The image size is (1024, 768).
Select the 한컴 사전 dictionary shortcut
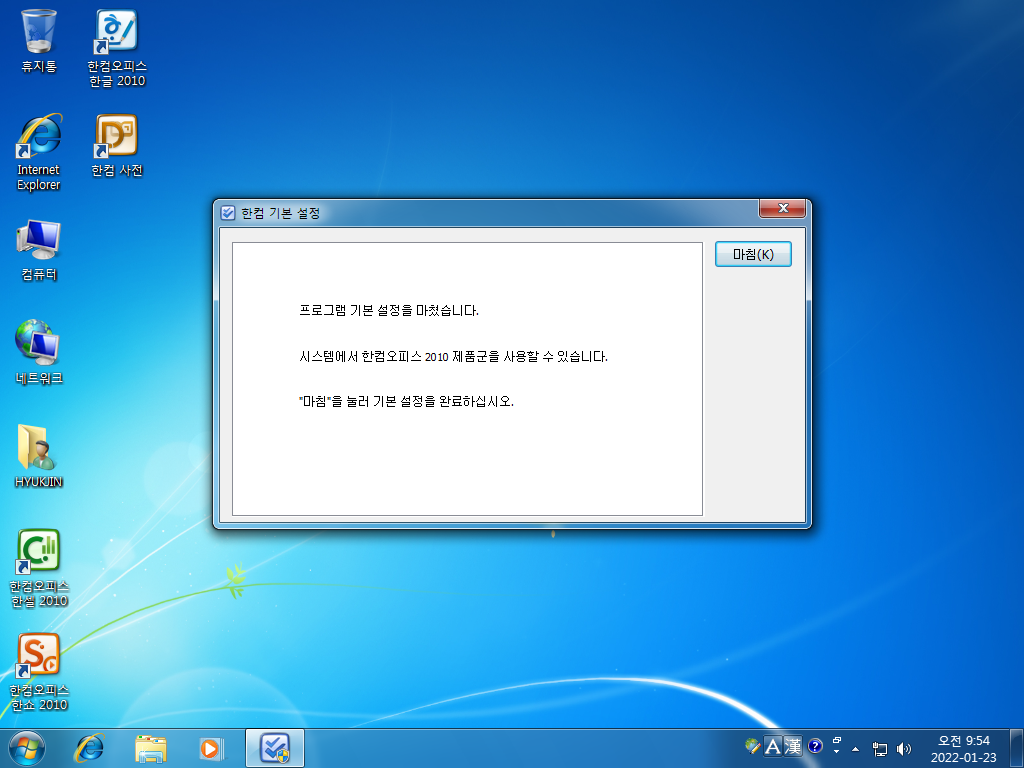(x=117, y=146)
